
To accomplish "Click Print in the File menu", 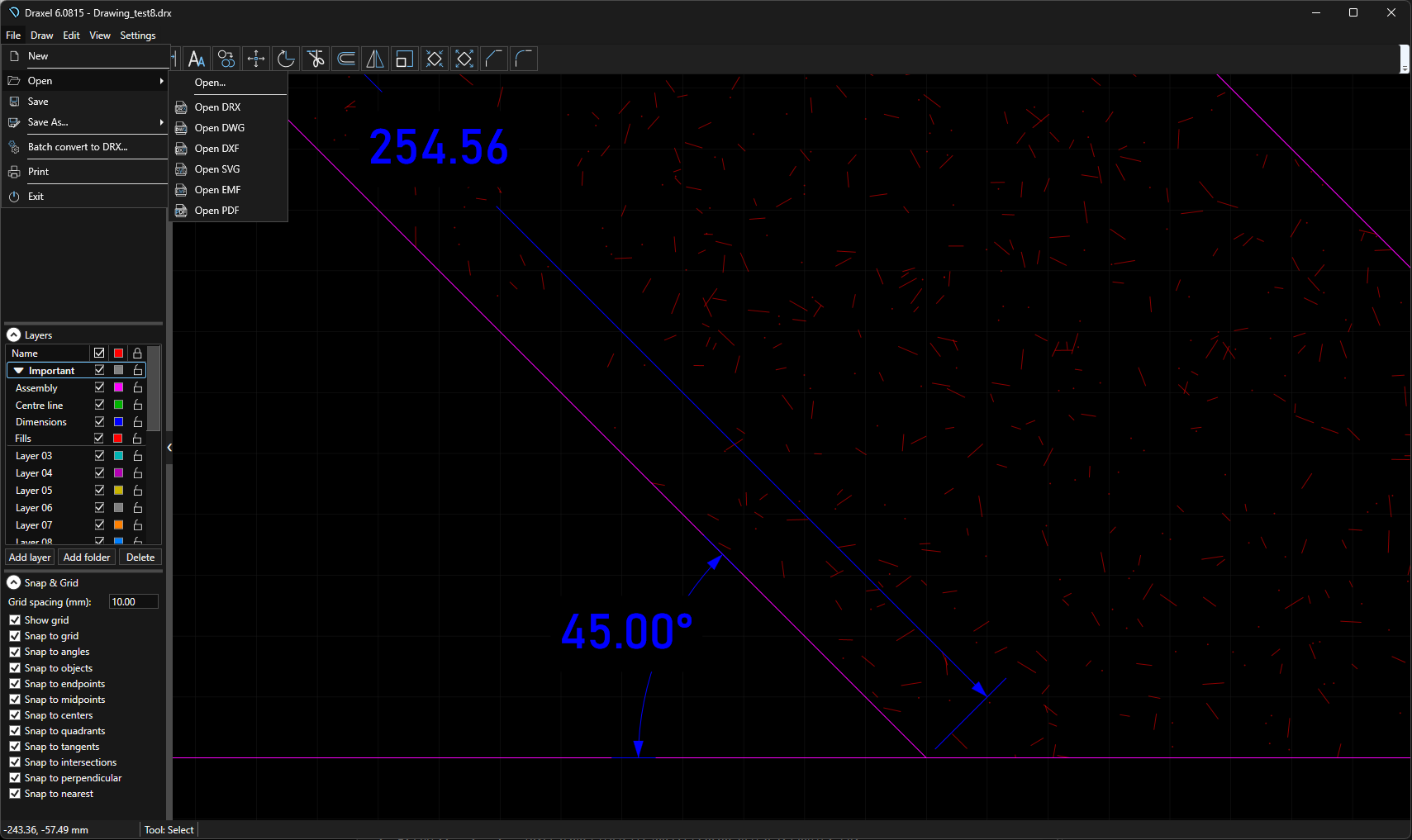I will [85, 172].
